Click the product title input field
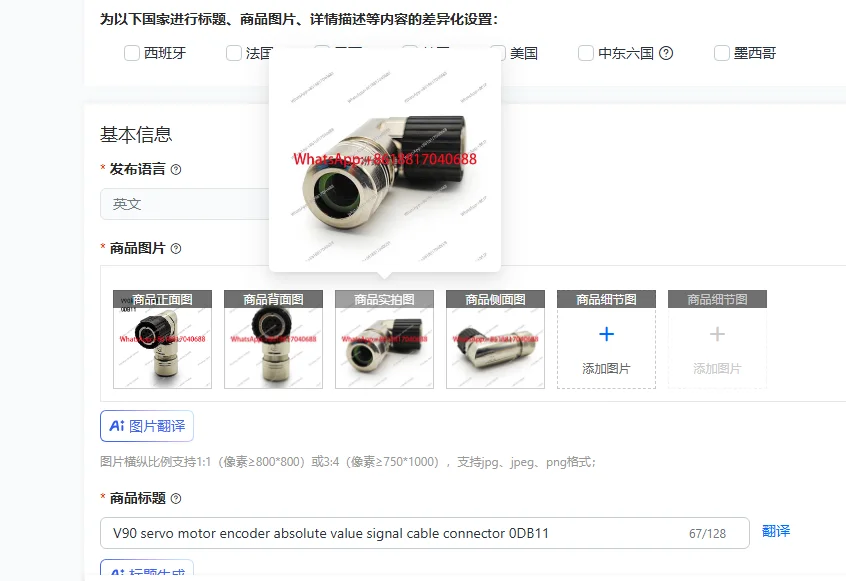846x581 pixels. tap(425, 533)
